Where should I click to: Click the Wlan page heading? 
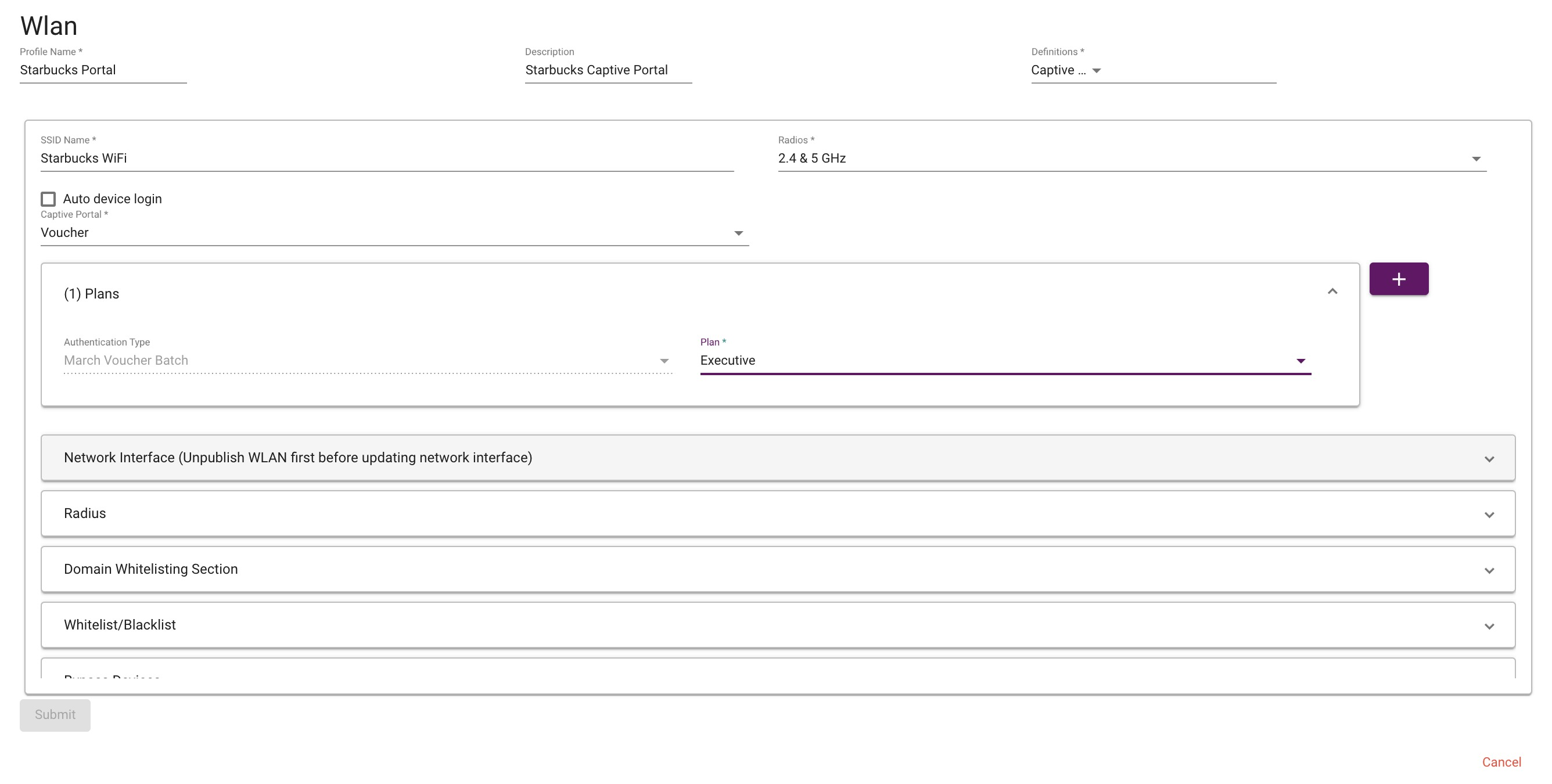49,26
